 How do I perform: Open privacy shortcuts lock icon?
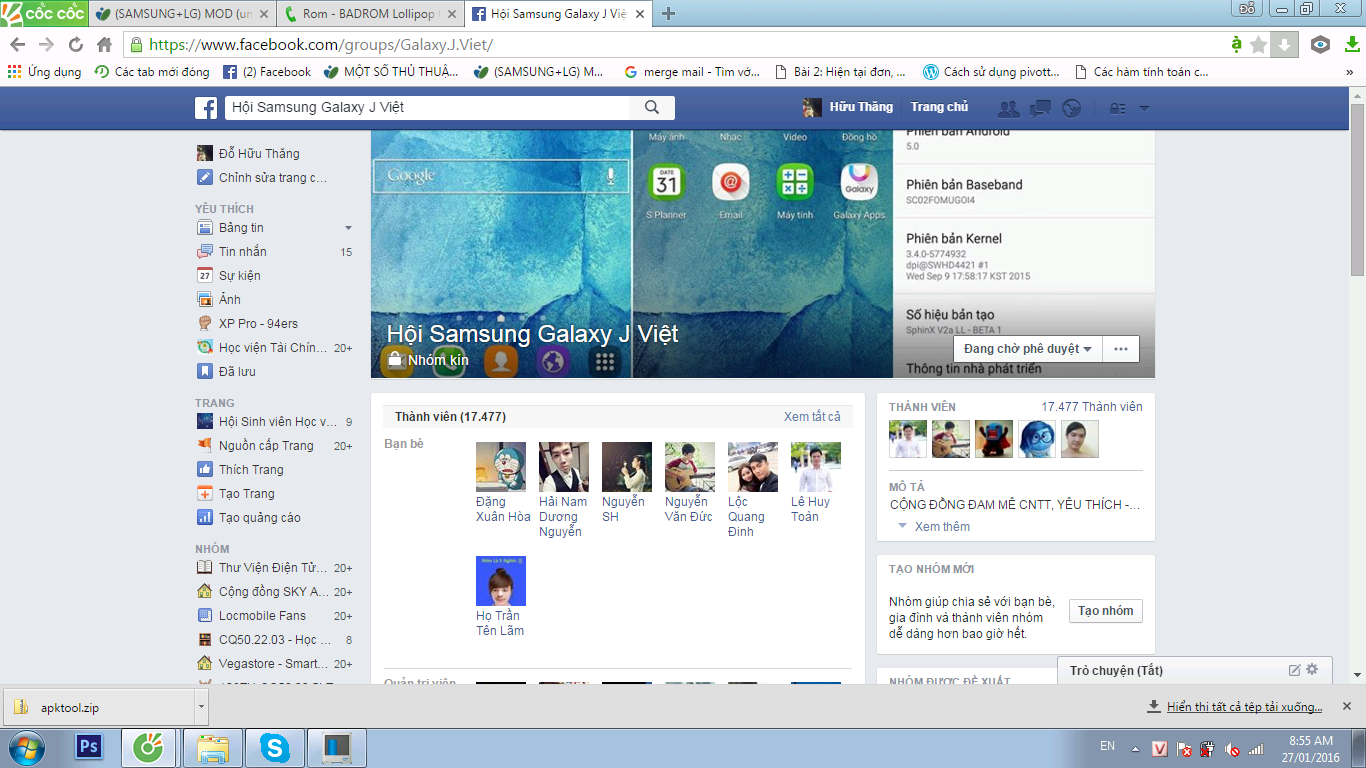(x=1118, y=108)
